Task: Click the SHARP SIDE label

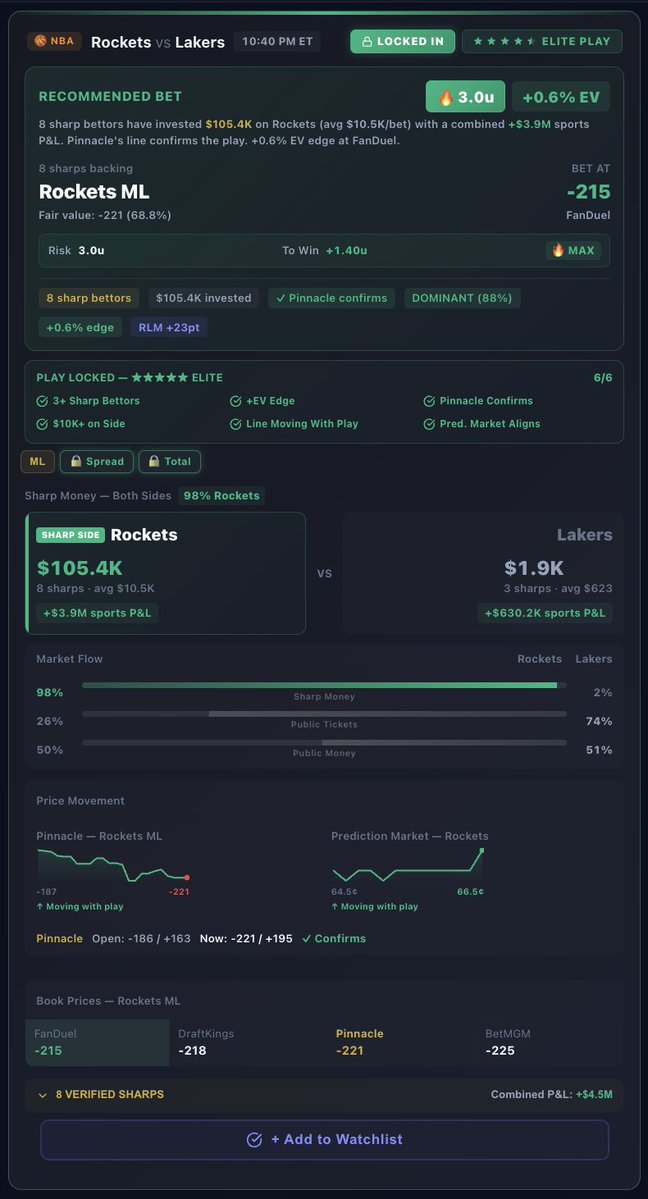Action: click(x=70, y=535)
